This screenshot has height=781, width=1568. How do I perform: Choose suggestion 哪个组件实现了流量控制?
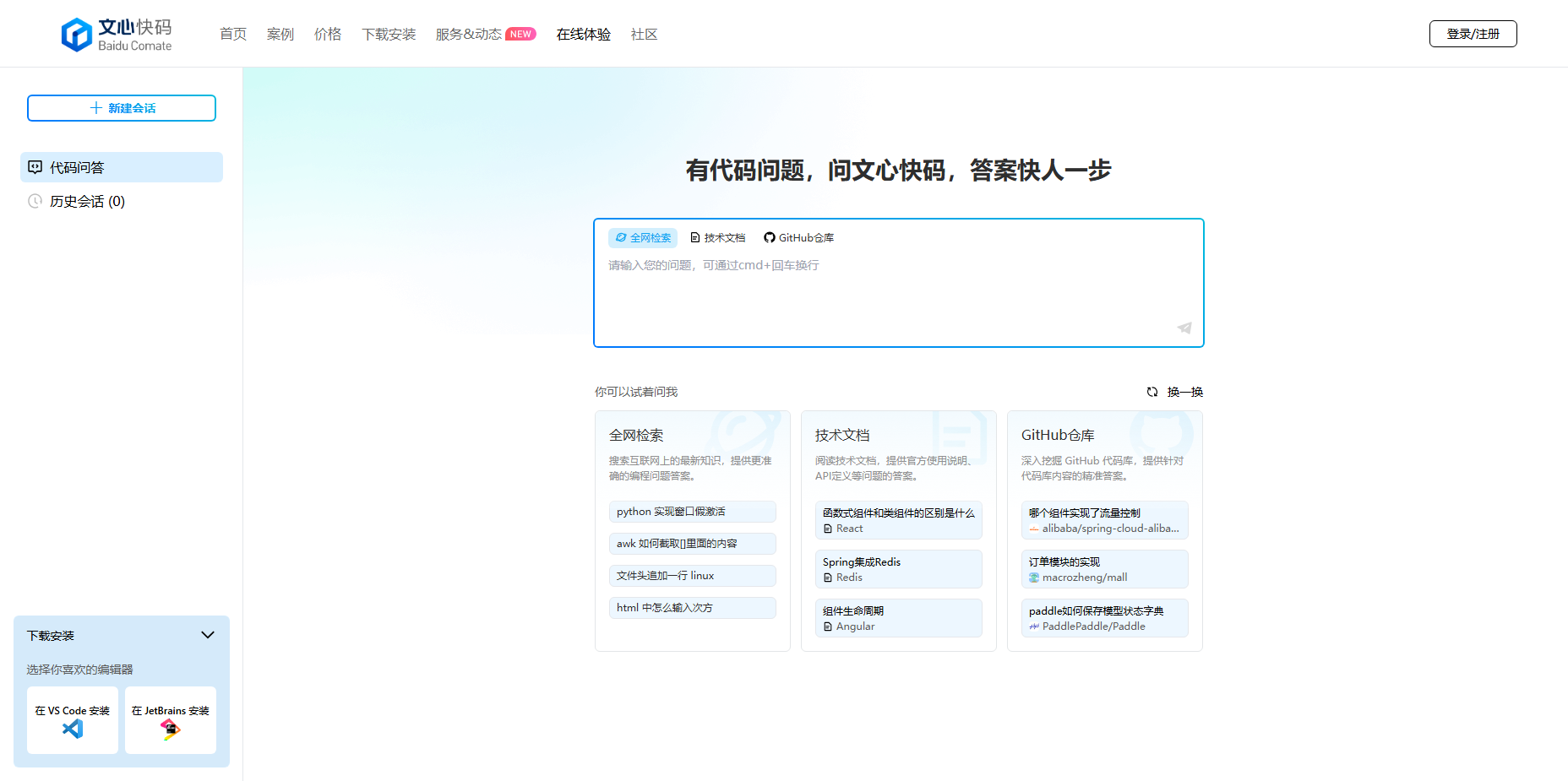1105,520
